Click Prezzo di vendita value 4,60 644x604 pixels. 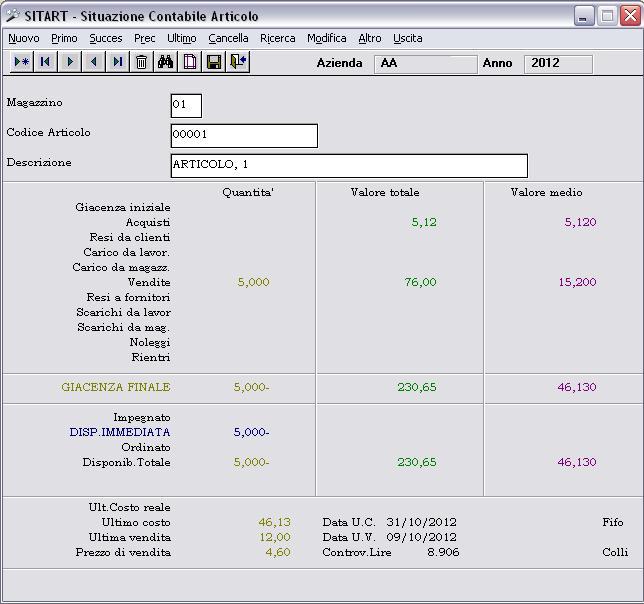tap(278, 552)
